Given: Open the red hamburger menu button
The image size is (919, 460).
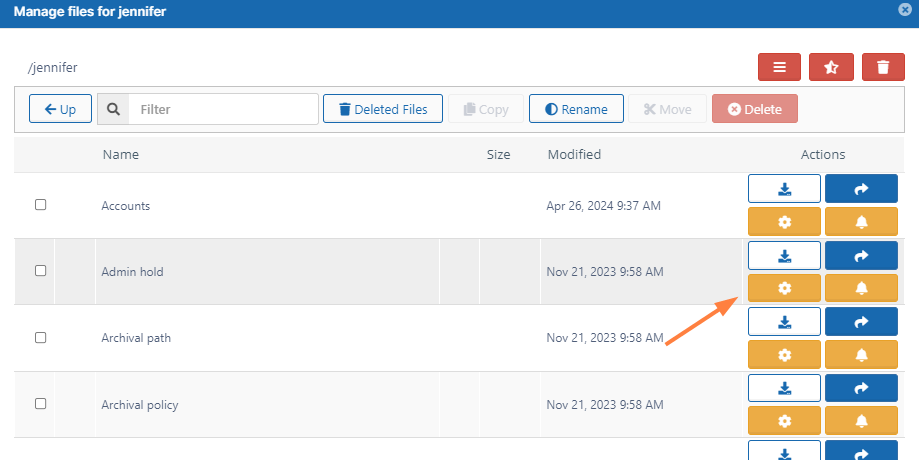Looking at the screenshot, I should click(x=779, y=67).
